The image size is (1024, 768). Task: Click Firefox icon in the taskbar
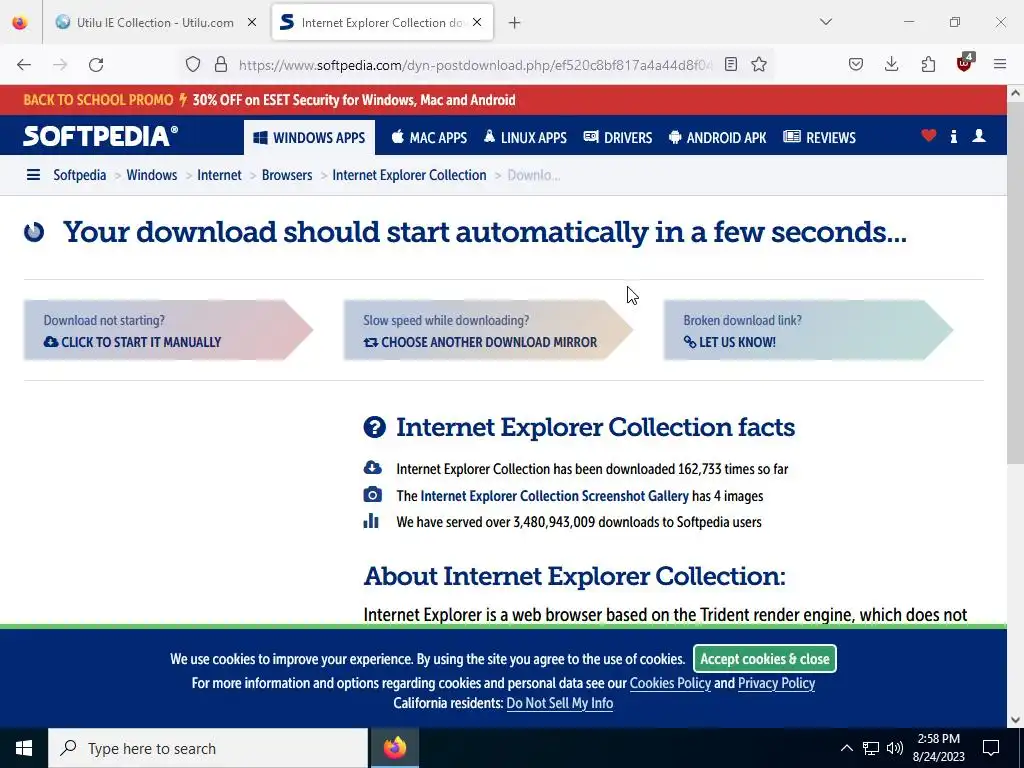pos(394,748)
